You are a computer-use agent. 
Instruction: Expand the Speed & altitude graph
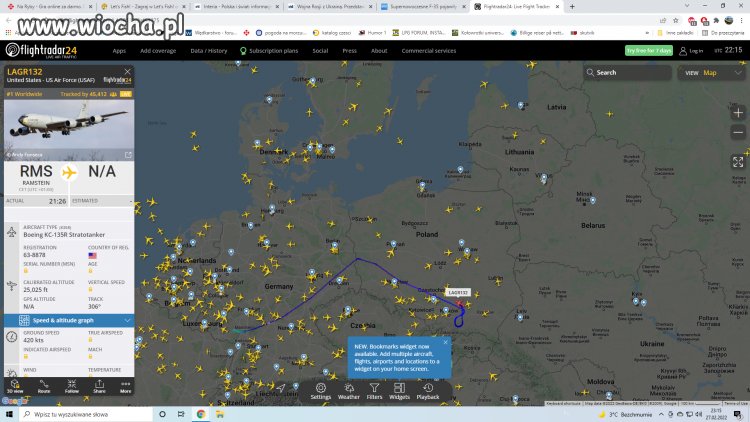(x=69, y=320)
